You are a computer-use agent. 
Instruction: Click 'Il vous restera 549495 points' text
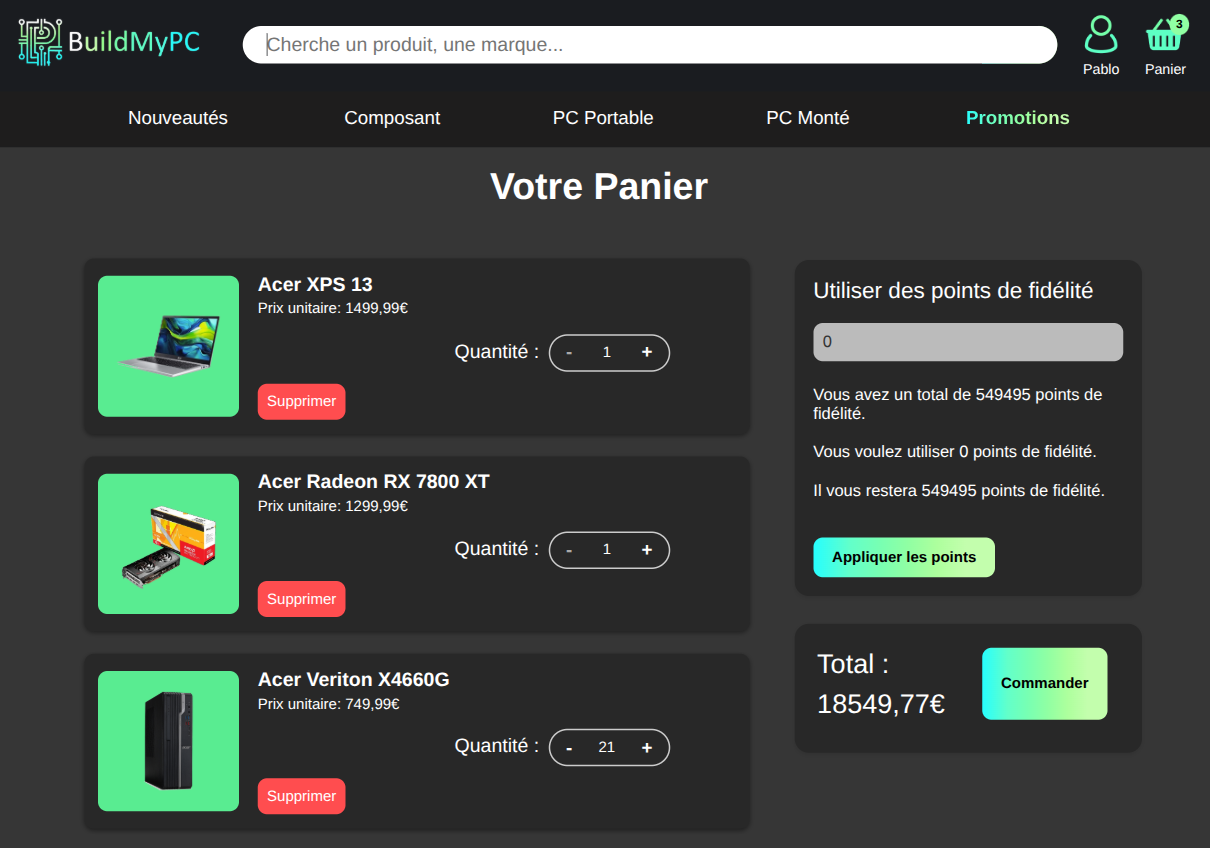coord(959,491)
